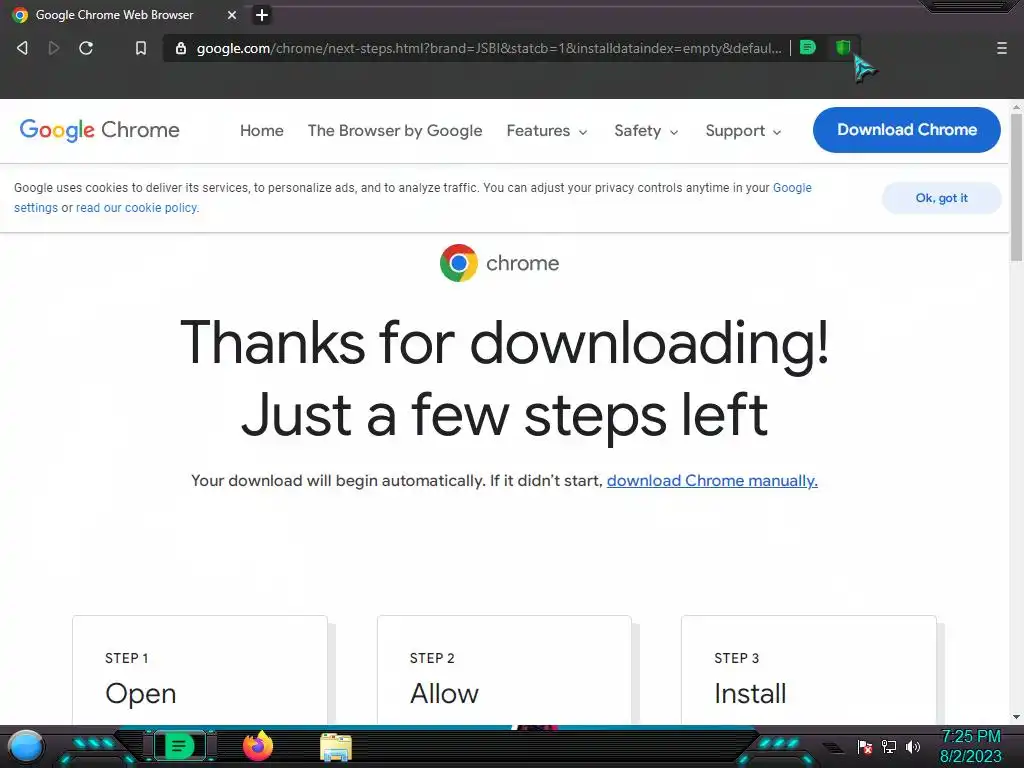1024x768 pixels.
Task: Click the download Chrome manually link
Action: [x=712, y=481]
